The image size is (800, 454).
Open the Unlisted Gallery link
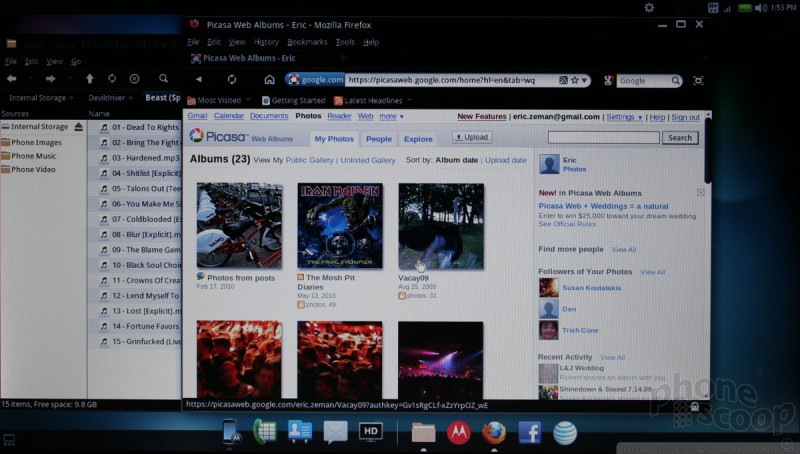pos(368,160)
